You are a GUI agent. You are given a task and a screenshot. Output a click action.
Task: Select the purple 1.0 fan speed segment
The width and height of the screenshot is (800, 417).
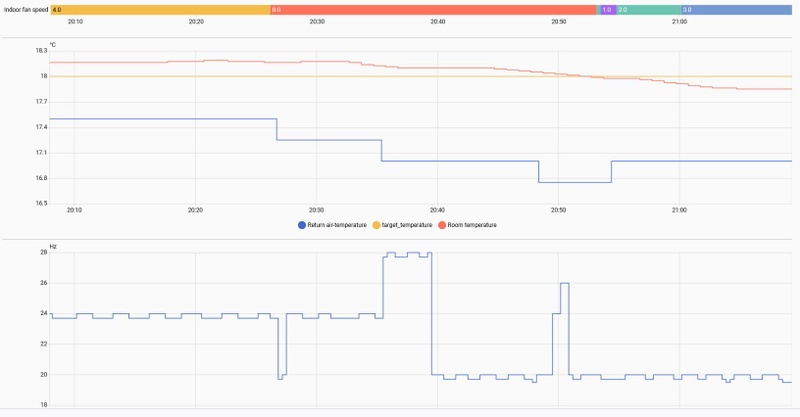pyautogui.click(x=608, y=10)
